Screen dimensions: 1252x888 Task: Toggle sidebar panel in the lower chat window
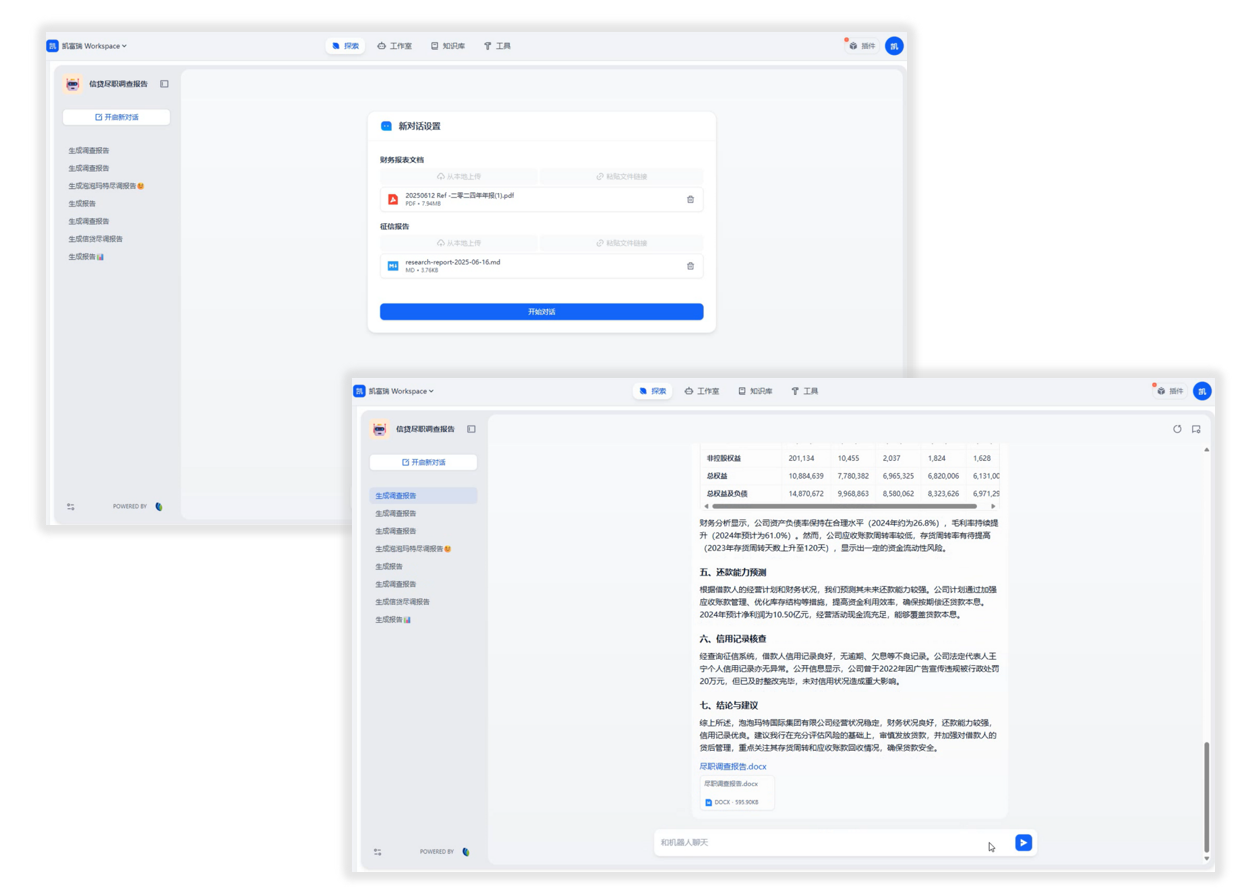(x=471, y=429)
